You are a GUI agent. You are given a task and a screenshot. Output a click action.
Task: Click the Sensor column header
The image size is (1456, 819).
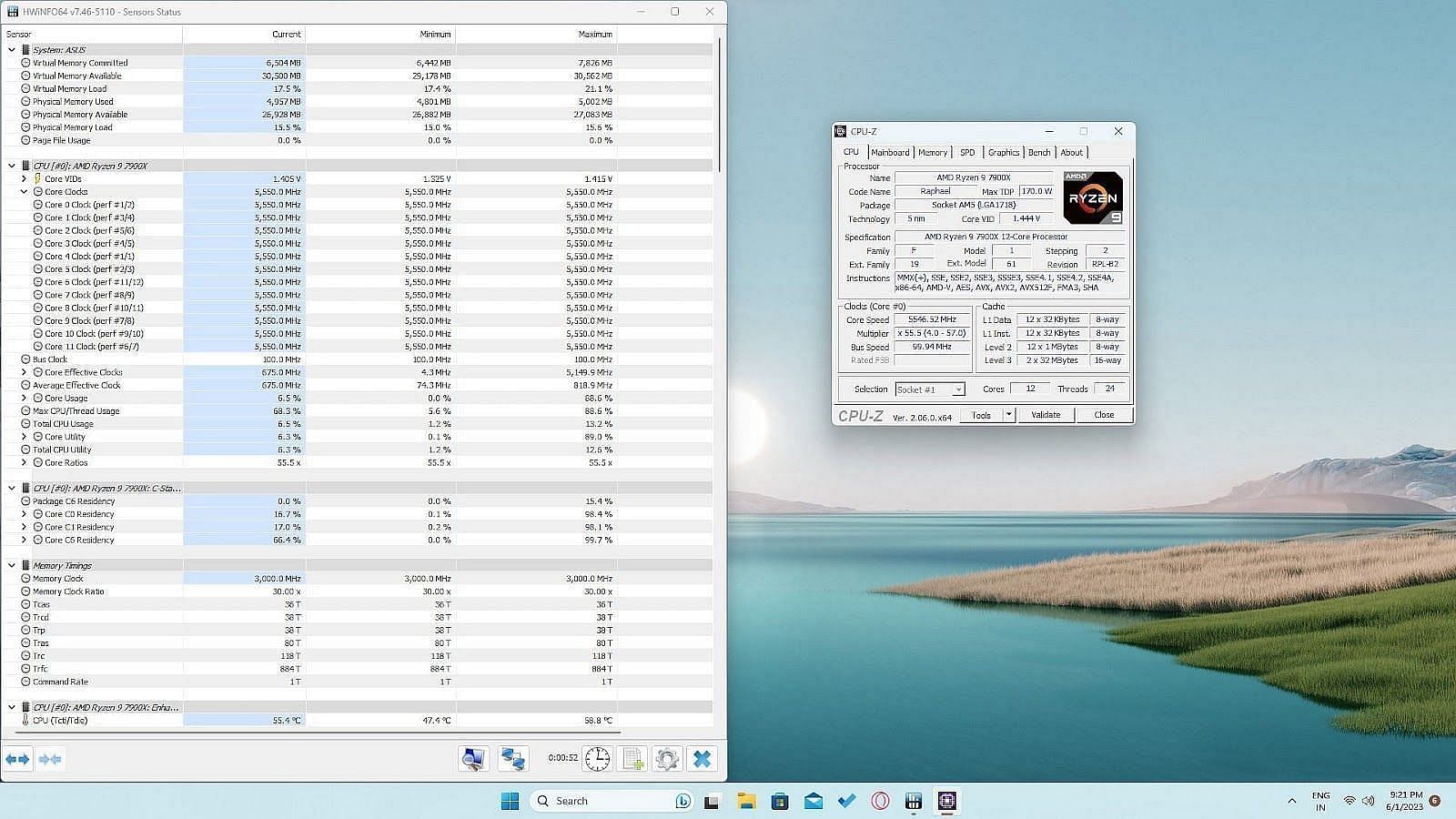91,34
